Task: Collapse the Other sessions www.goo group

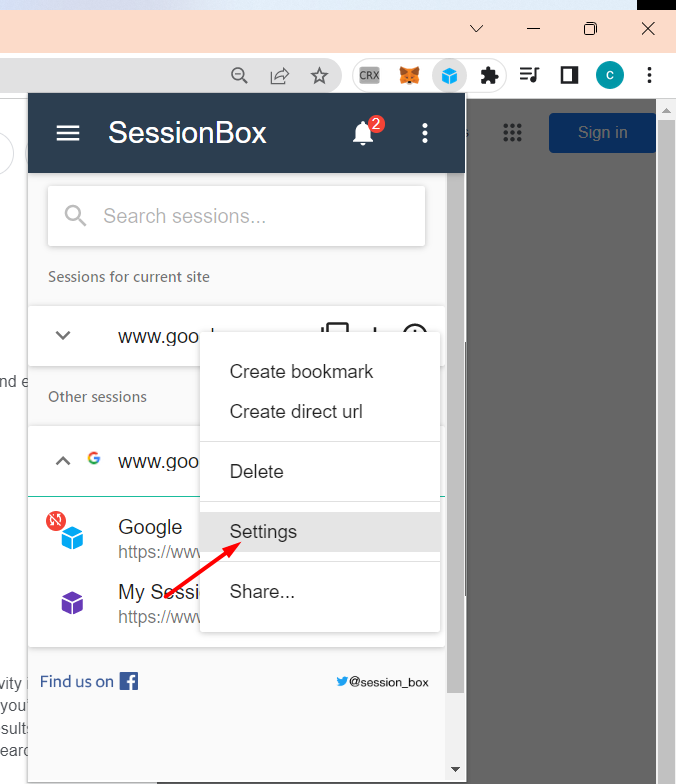Action: click(62, 460)
